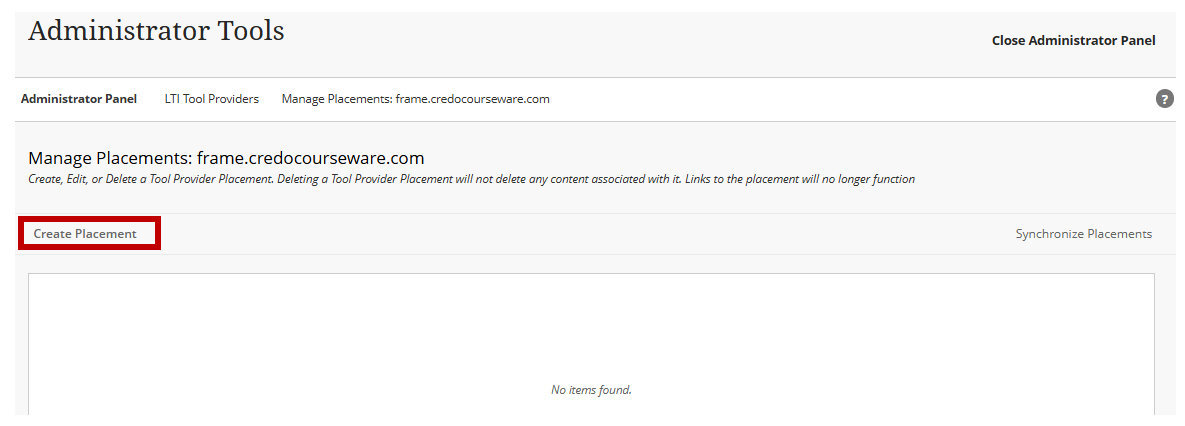1185x426 pixels.
Task: Click the italic placement description text
Action: pos(472,180)
